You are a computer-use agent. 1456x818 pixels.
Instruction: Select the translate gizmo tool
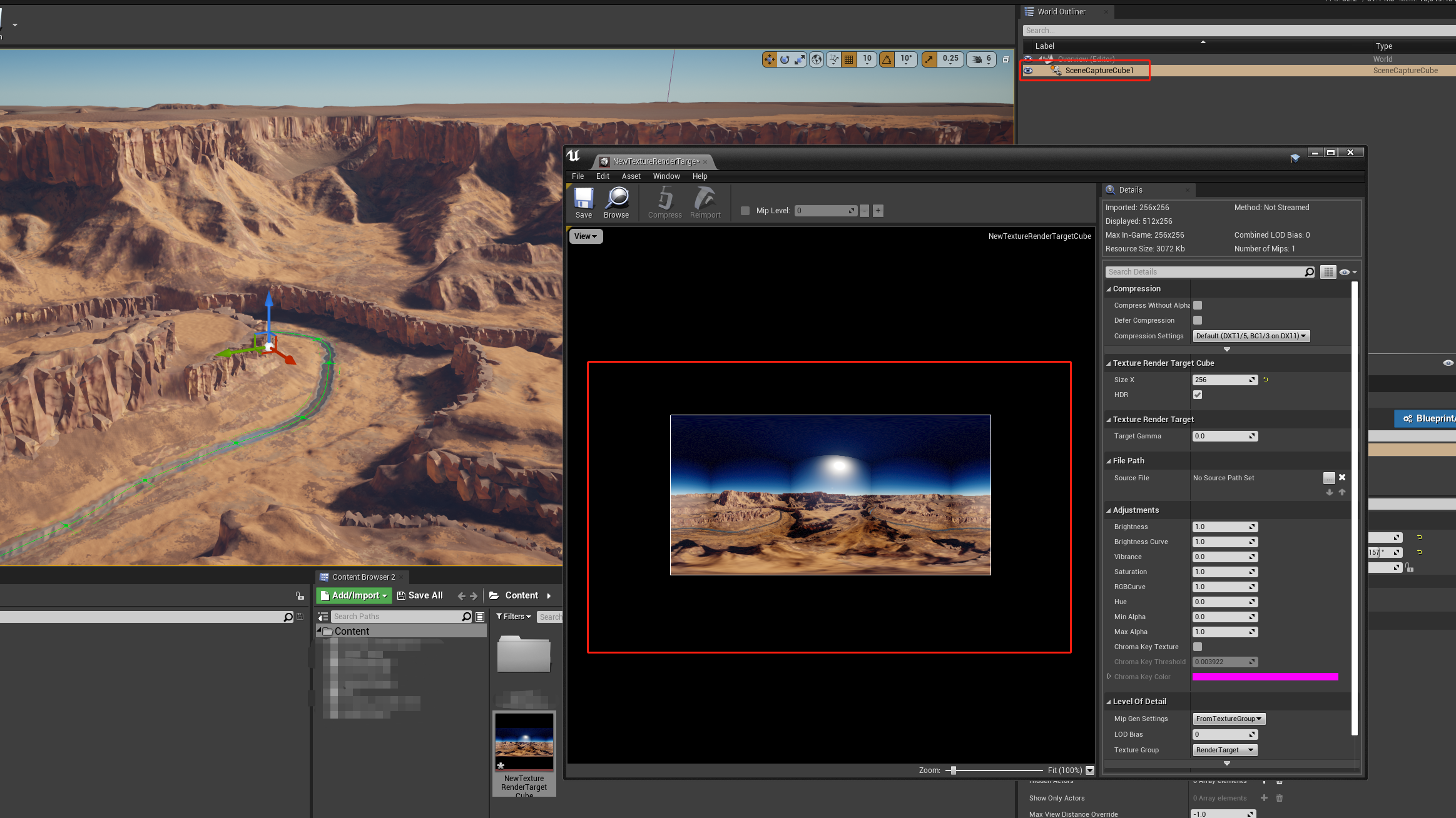[769, 59]
